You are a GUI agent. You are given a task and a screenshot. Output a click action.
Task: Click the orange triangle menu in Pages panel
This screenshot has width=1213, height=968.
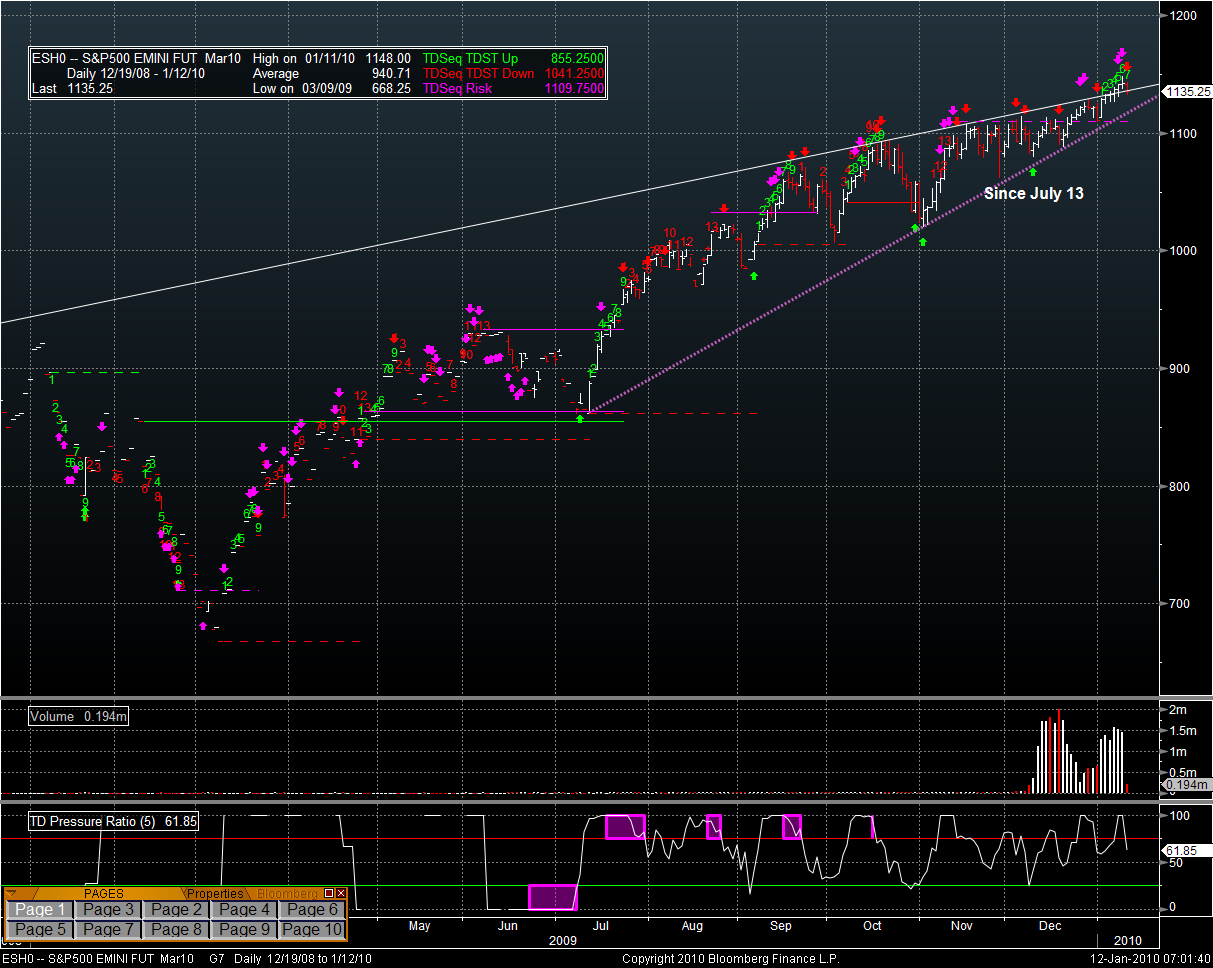coord(11,892)
